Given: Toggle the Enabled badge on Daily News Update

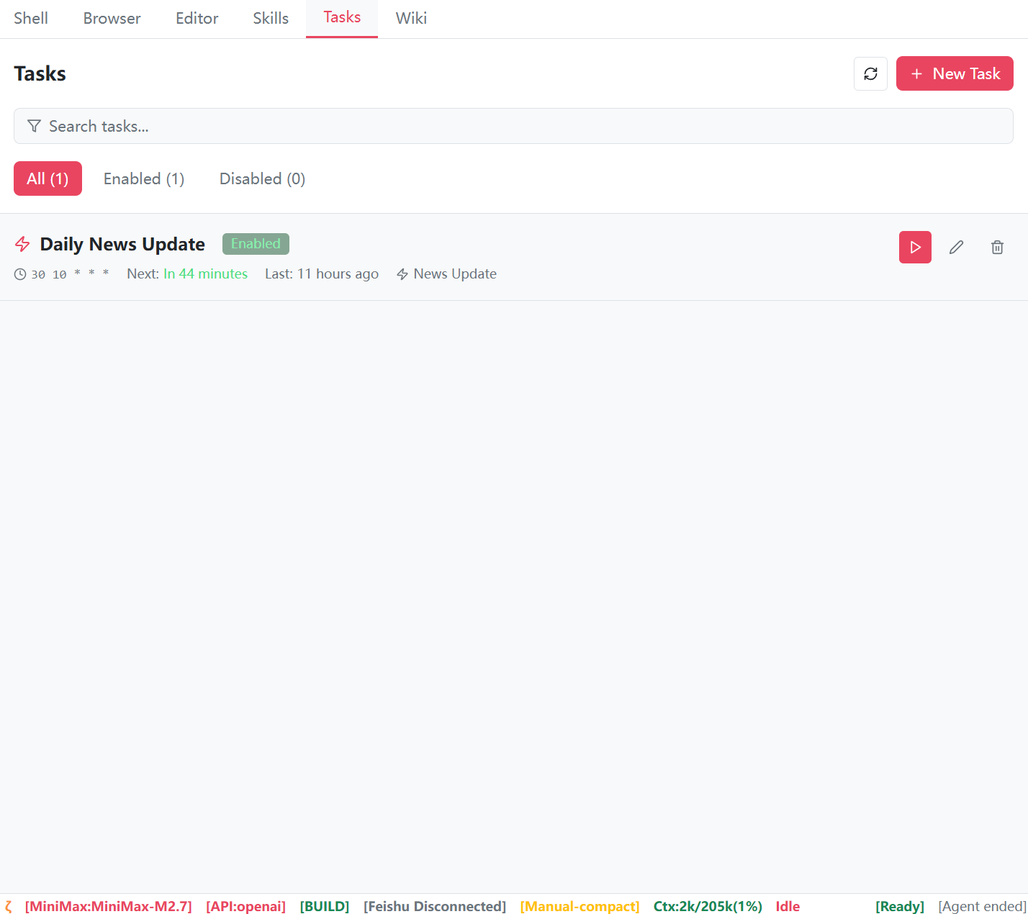Looking at the screenshot, I should click(x=255, y=243).
